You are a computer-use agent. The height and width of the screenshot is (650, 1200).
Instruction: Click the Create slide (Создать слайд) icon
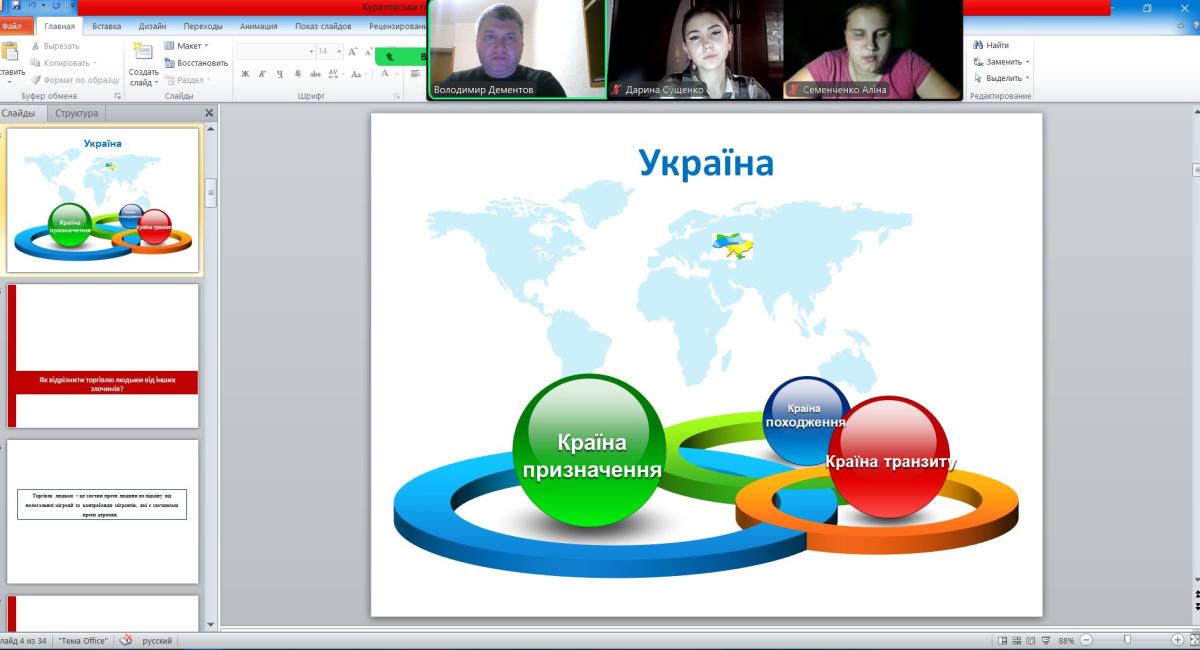[x=143, y=54]
